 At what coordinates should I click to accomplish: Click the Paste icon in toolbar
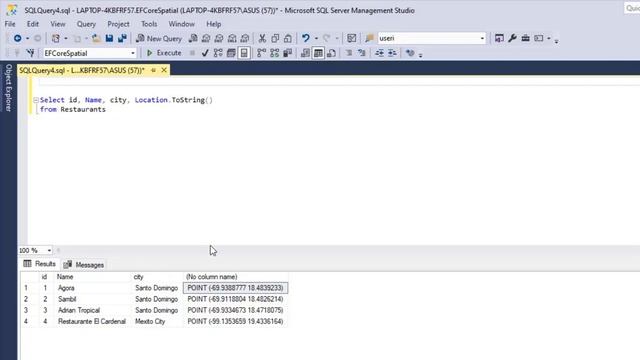pos(288,38)
